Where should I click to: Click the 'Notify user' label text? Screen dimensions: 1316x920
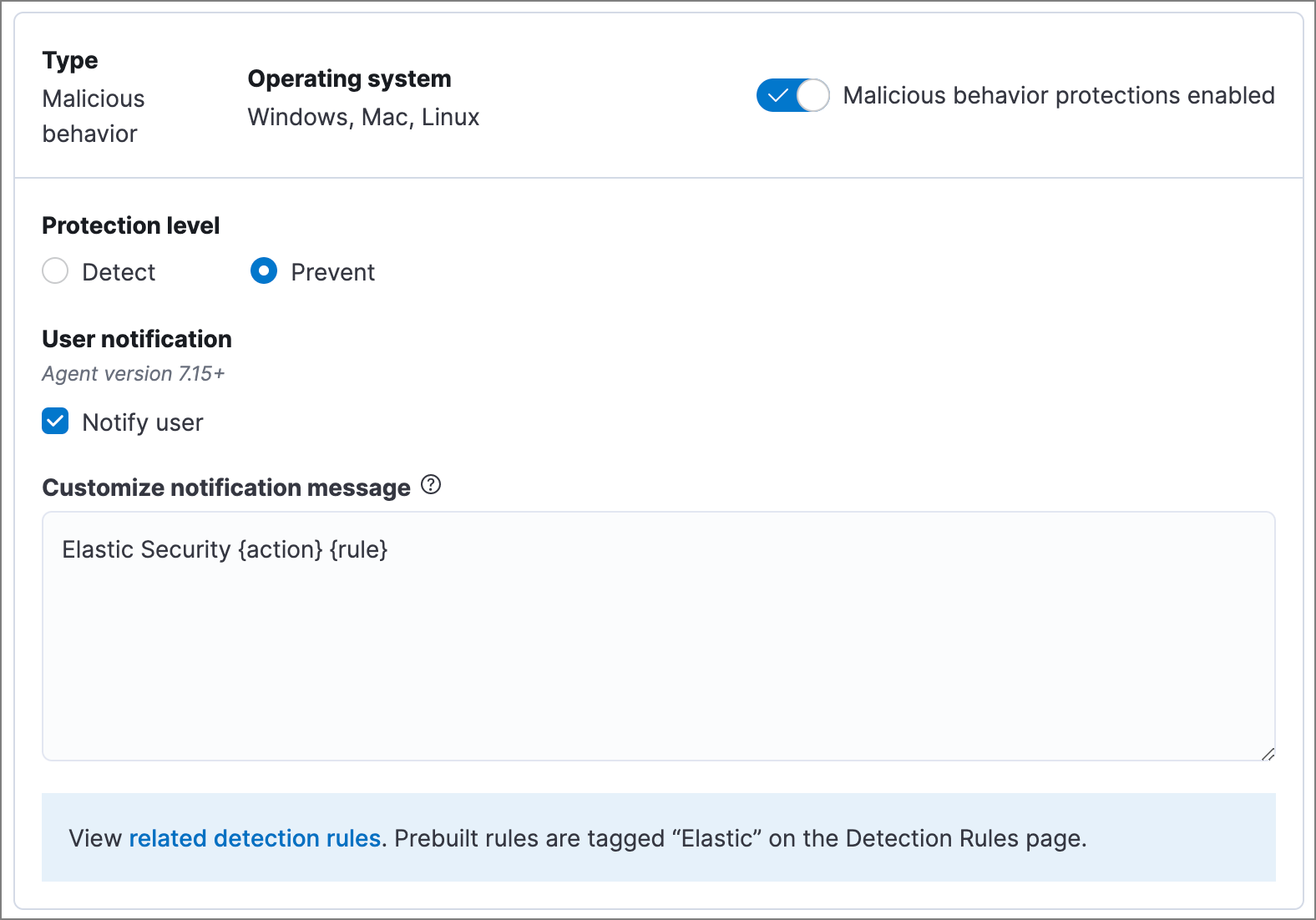(143, 422)
